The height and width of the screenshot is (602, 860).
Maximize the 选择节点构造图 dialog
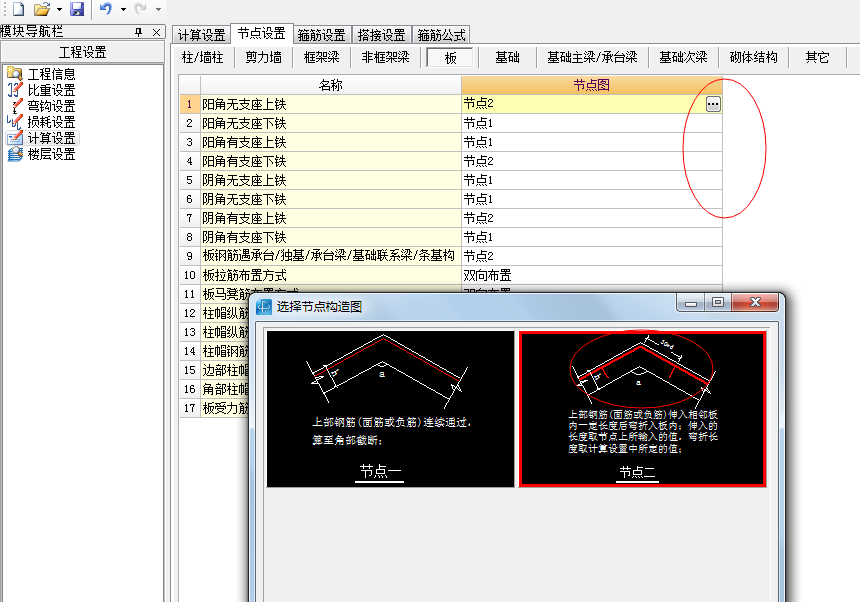point(718,302)
